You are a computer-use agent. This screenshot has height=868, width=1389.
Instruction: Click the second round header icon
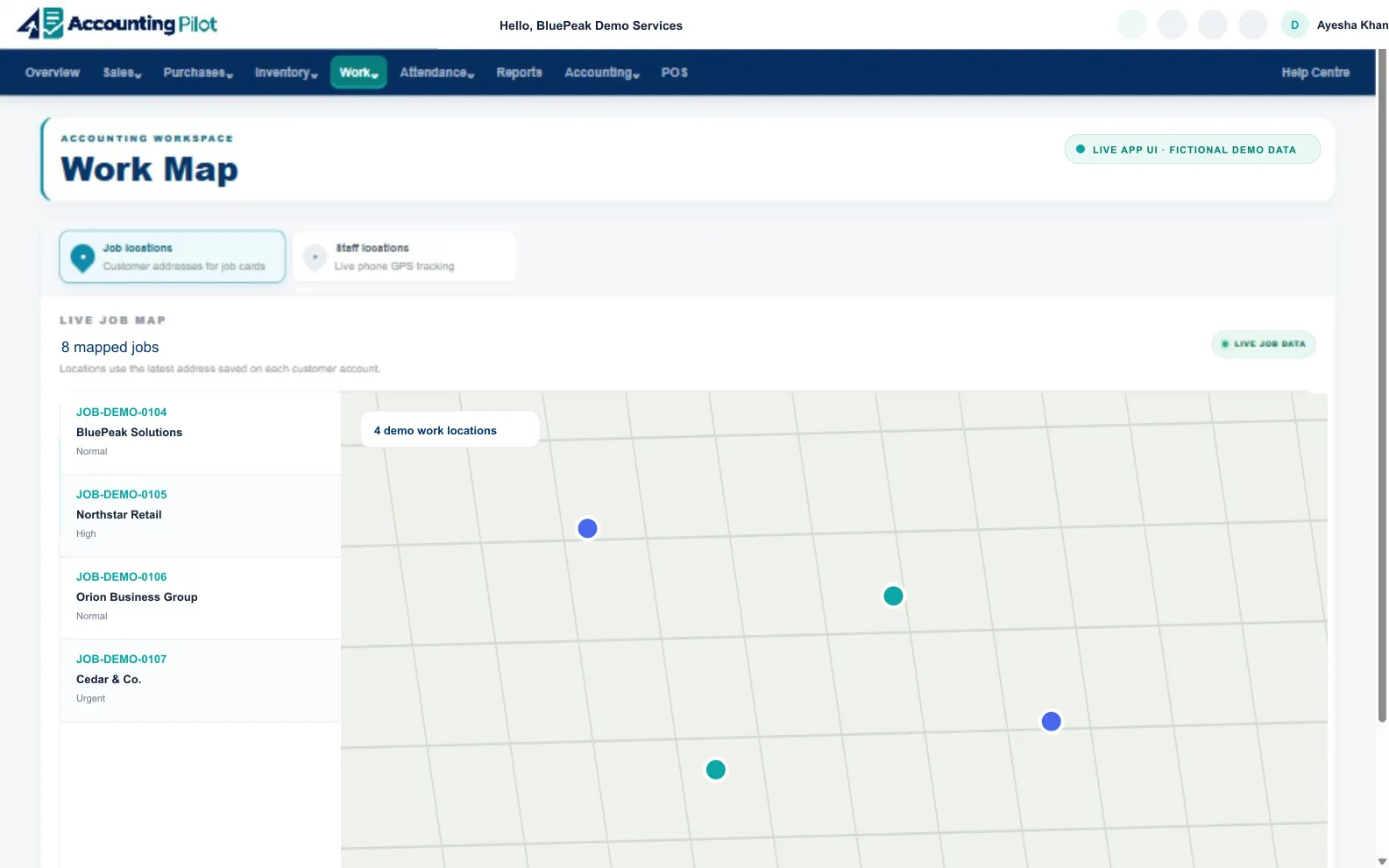(x=1173, y=25)
